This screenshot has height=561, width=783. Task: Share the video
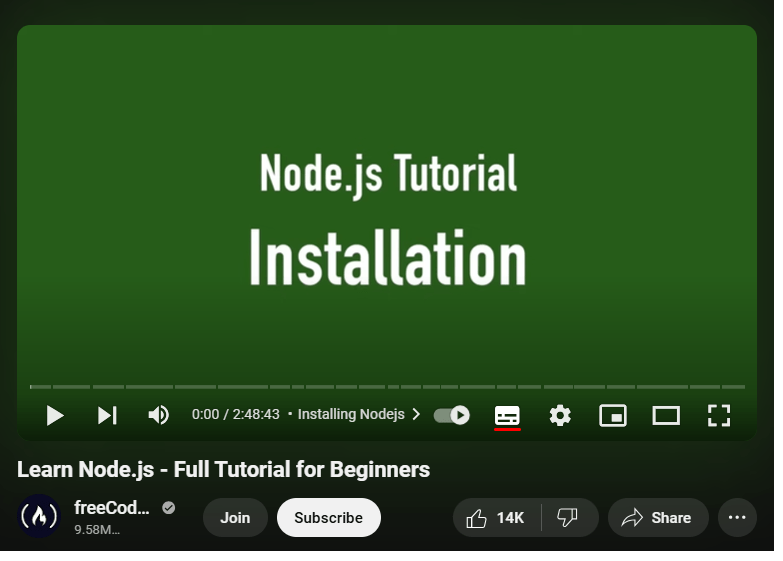click(658, 518)
